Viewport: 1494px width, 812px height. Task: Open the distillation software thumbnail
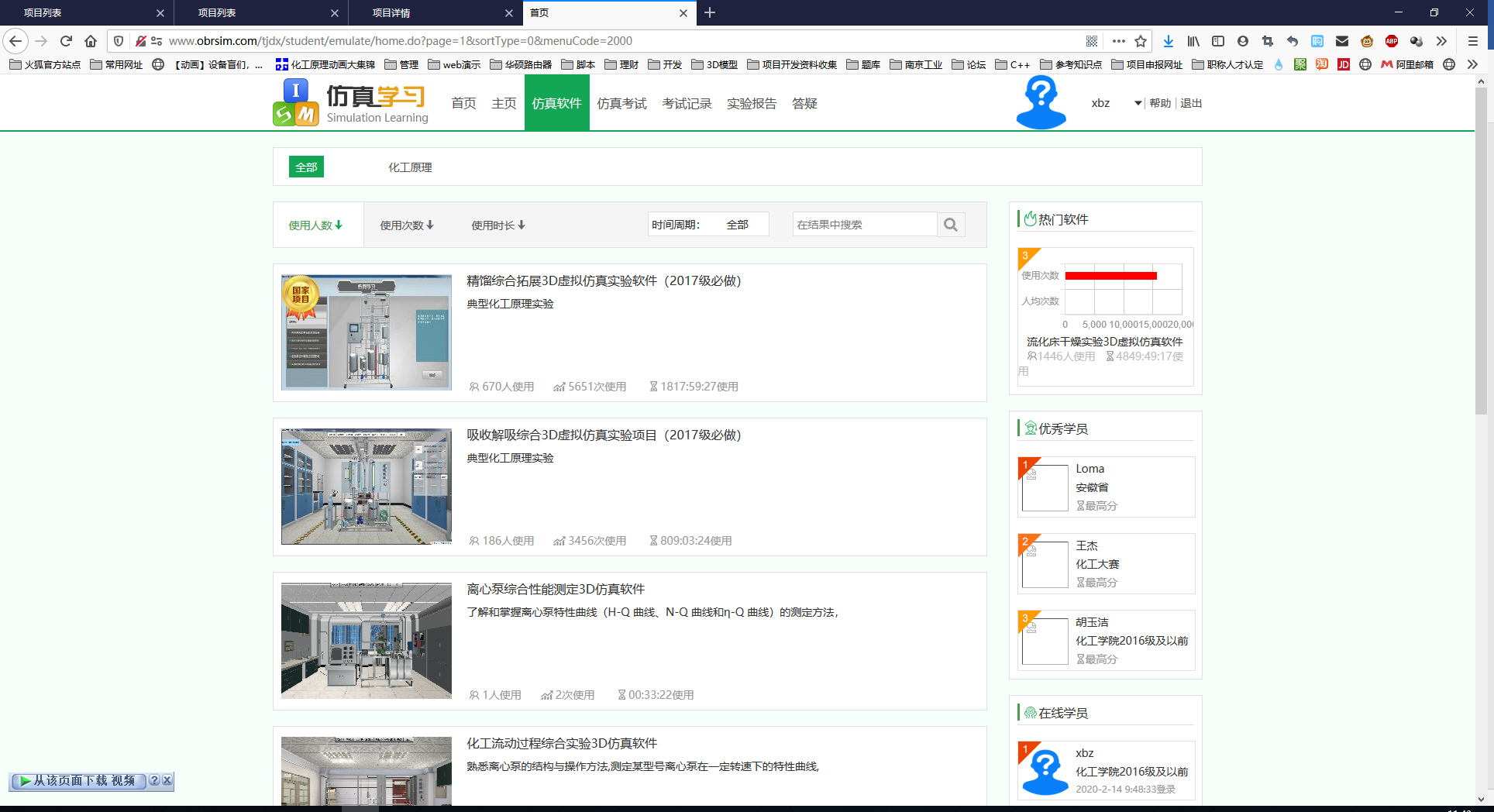click(367, 332)
